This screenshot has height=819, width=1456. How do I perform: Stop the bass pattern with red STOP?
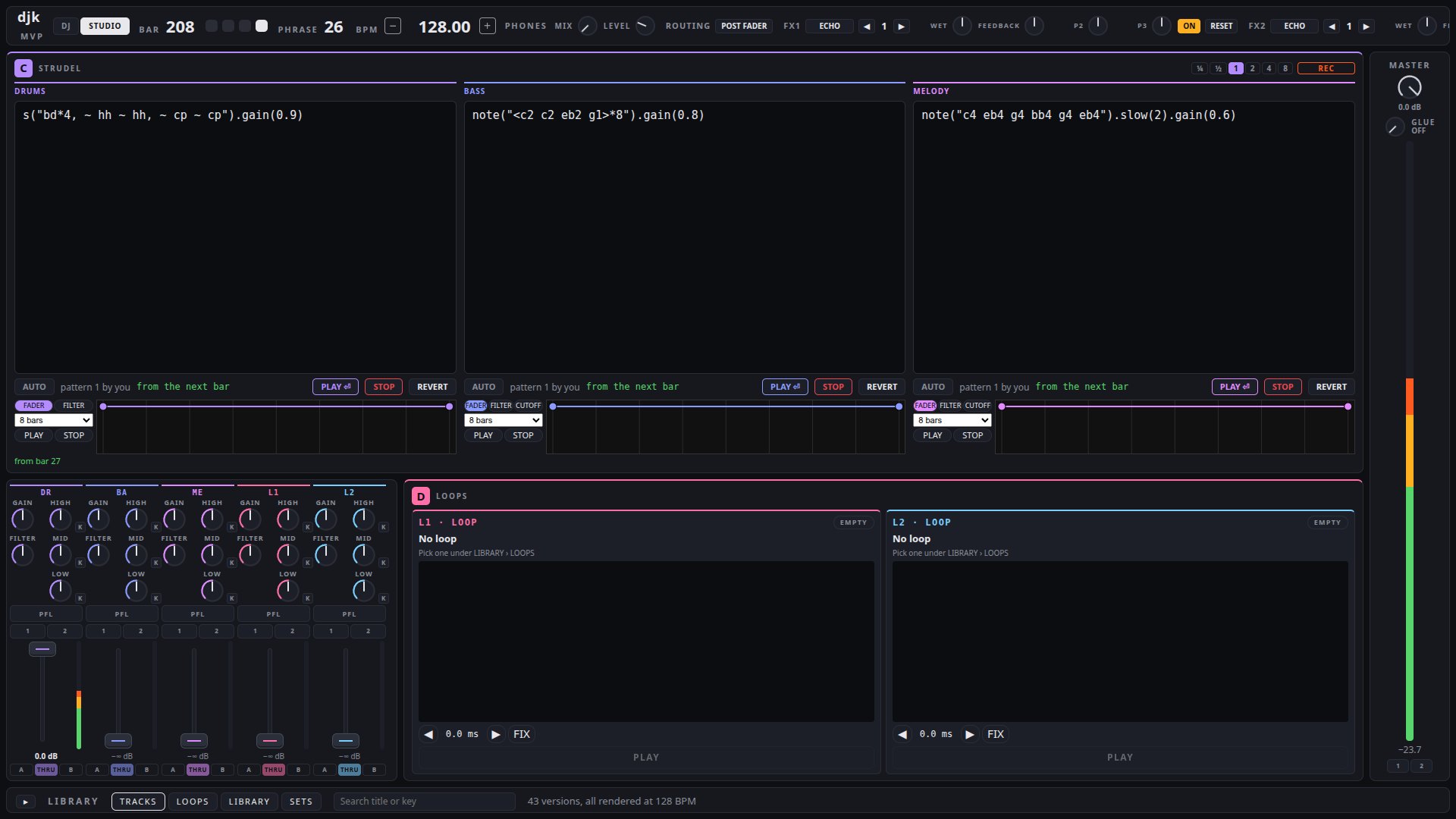(x=833, y=387)
